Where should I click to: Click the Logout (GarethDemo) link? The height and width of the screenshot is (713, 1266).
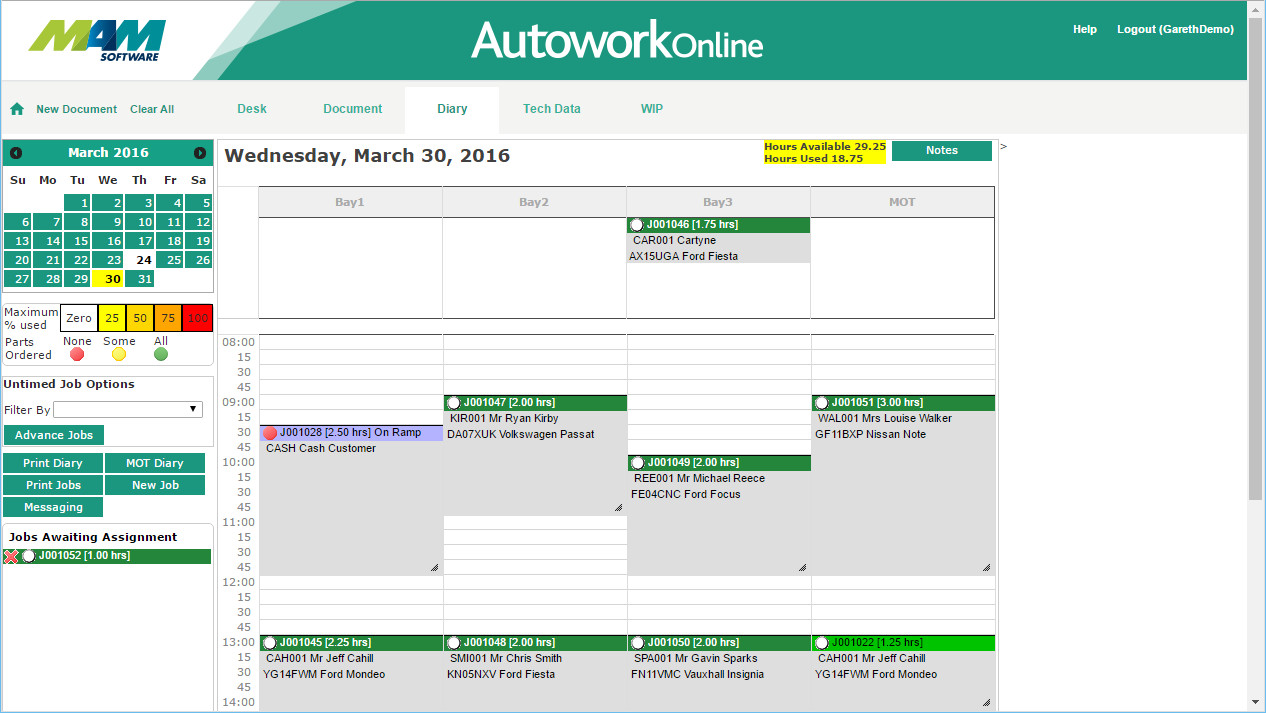[x=1175, y=30]
